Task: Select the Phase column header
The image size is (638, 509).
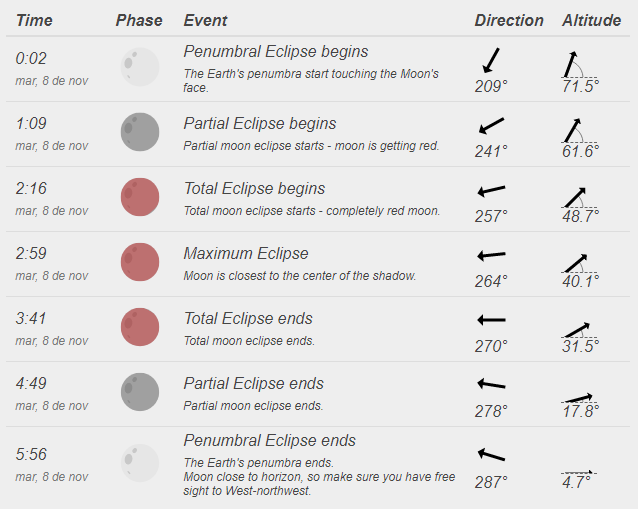Action: [x=139, y=20]
